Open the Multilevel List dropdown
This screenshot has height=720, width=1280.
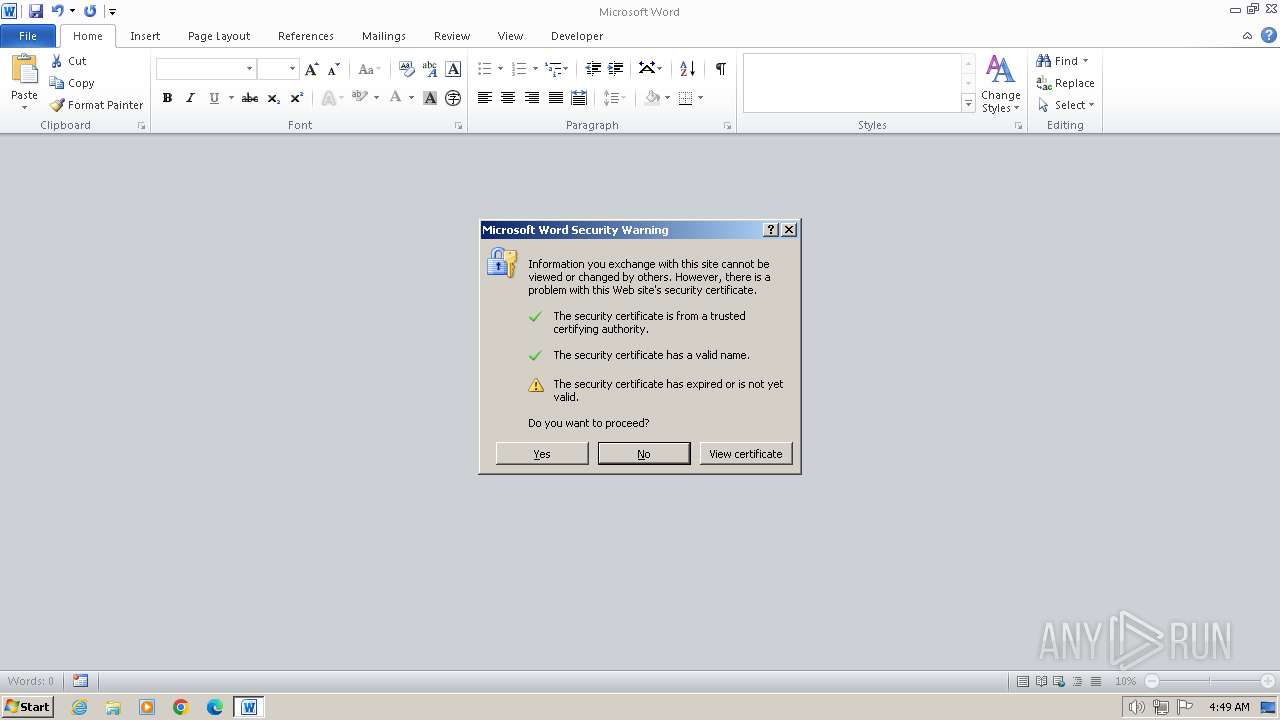(x=556, y=69)
